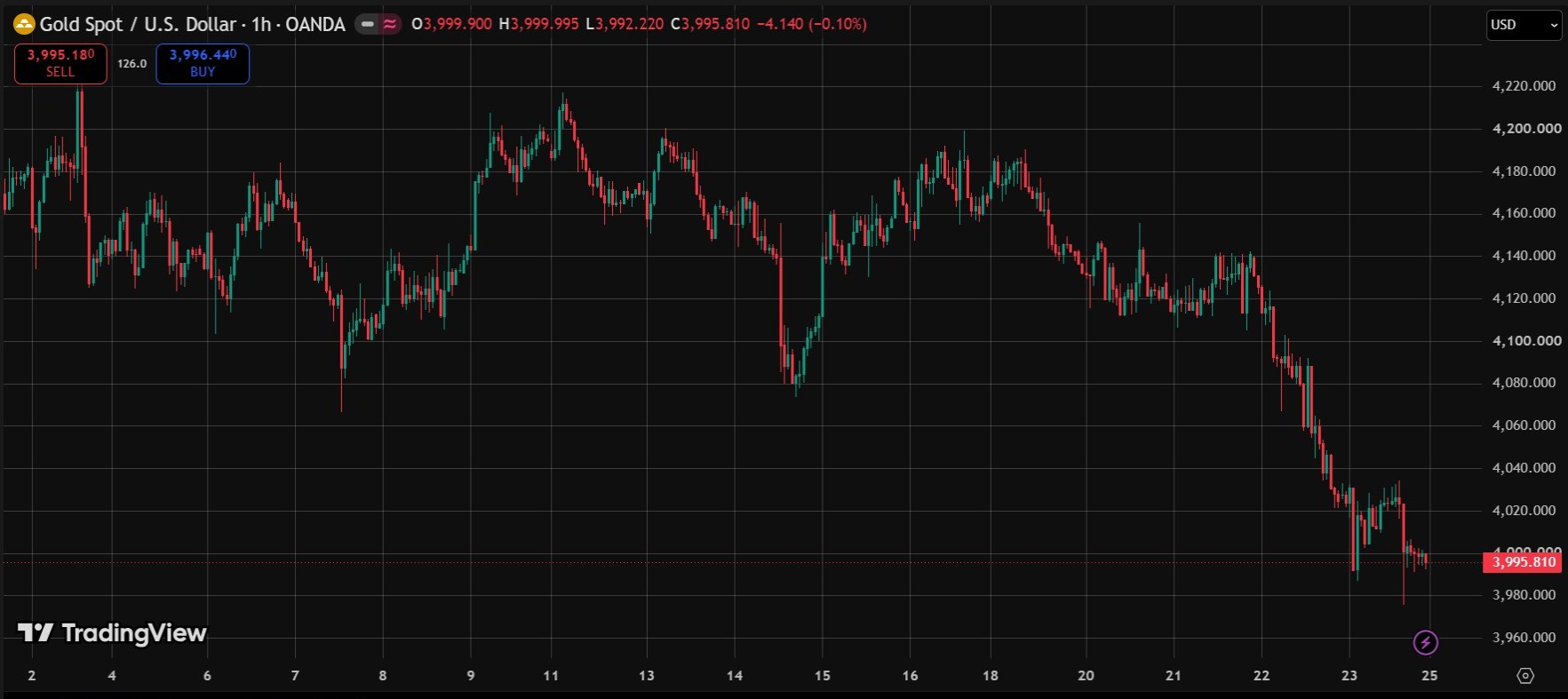This screenshot has height=699, width=1568.
Task: Click the close value C3,995.810
Action: point(710,24)
